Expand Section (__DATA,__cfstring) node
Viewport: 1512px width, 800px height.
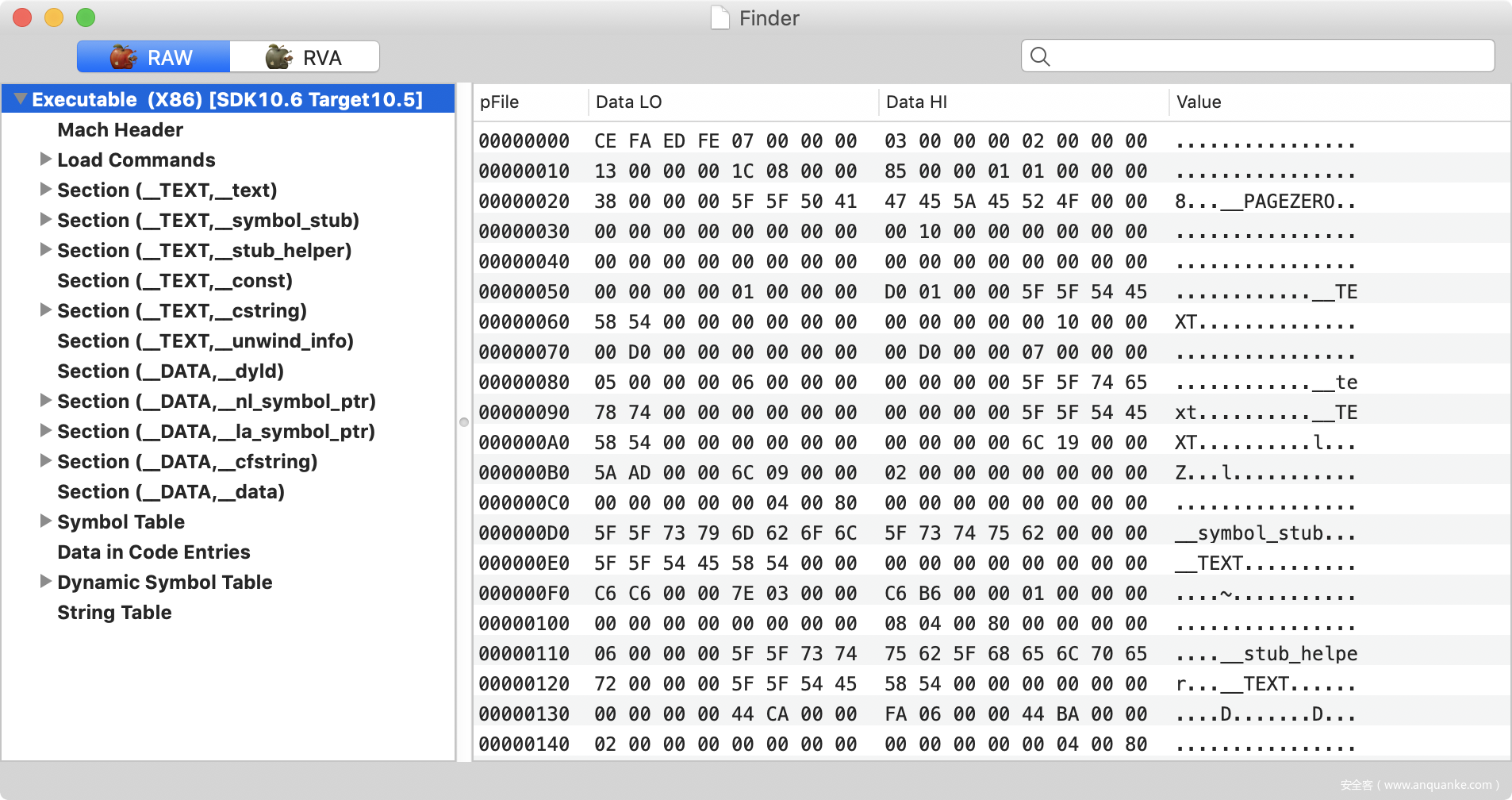point(46,461)
